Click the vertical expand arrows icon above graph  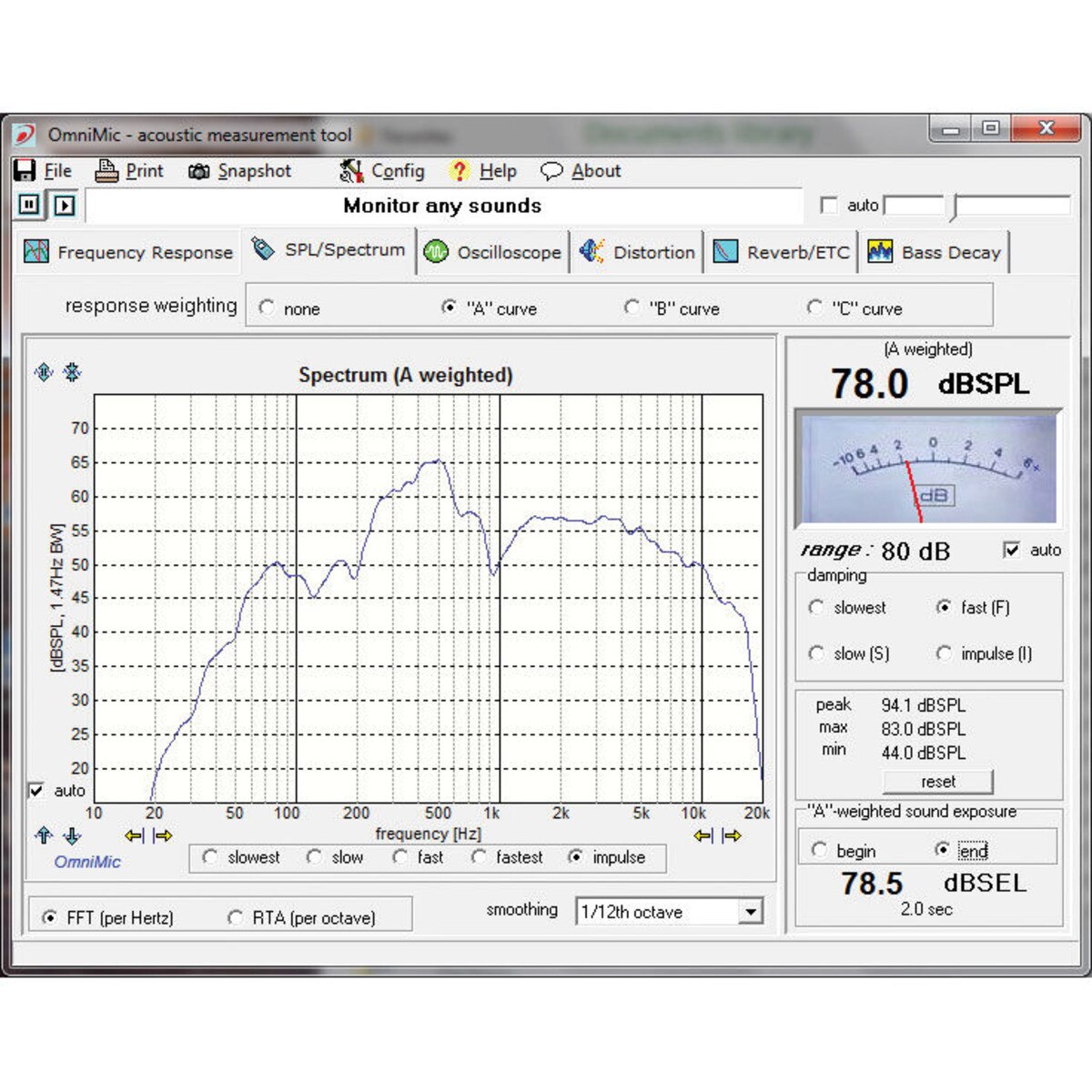[44, 372]
